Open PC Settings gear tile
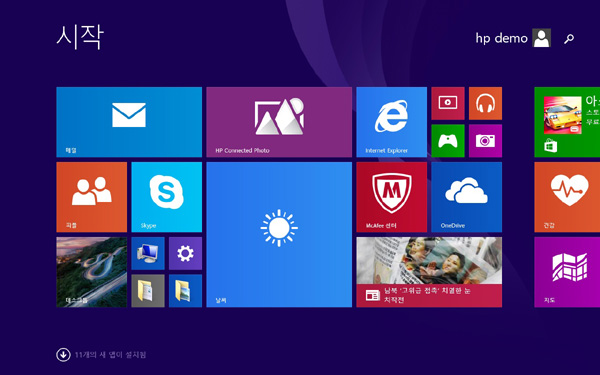Viewport: 600px width, 375px height. point(185,253)
